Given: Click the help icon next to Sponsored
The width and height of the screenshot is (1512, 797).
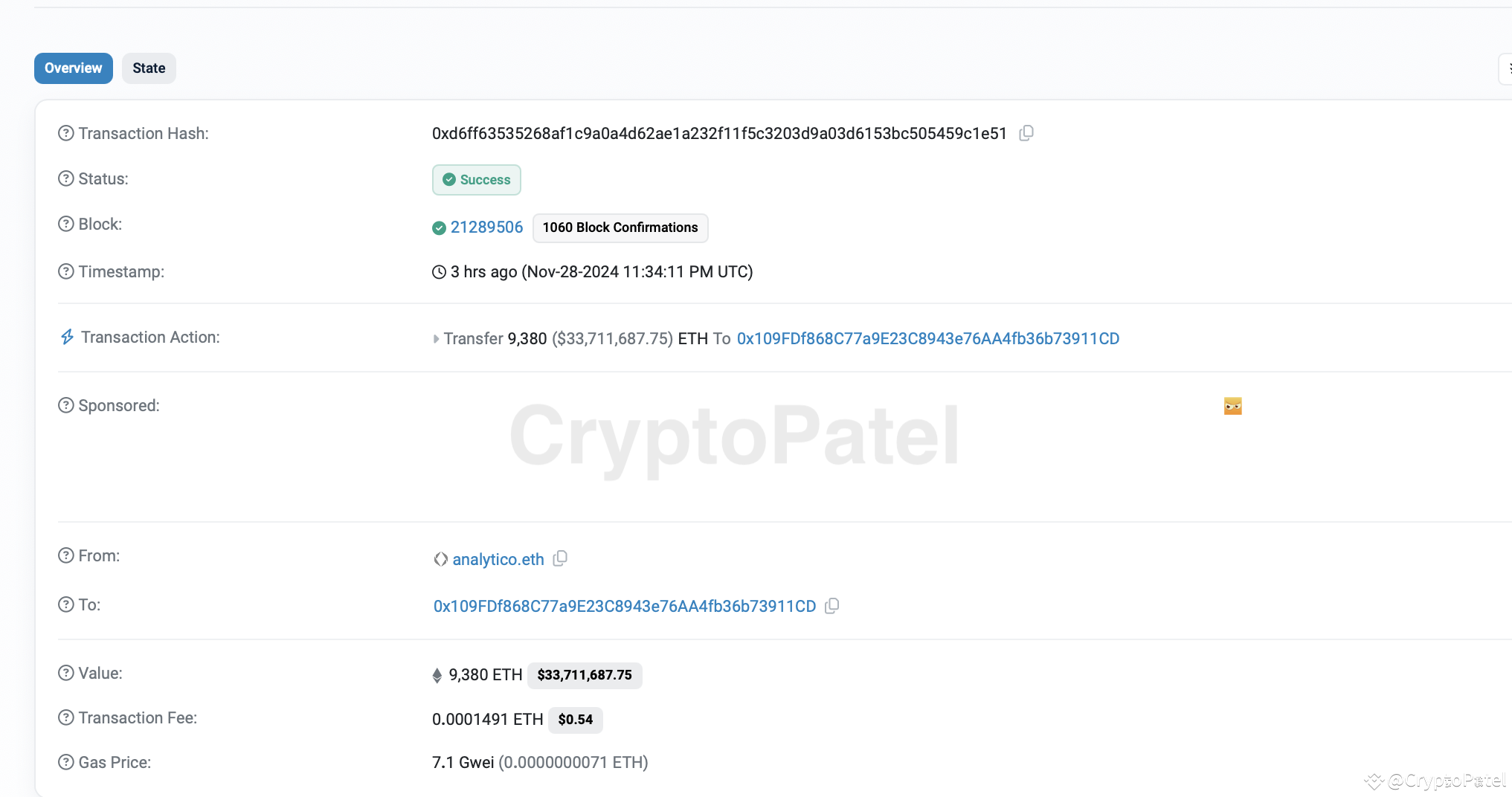Looking at the screenshot, I should pyautogui.click(x=65, y=405).
